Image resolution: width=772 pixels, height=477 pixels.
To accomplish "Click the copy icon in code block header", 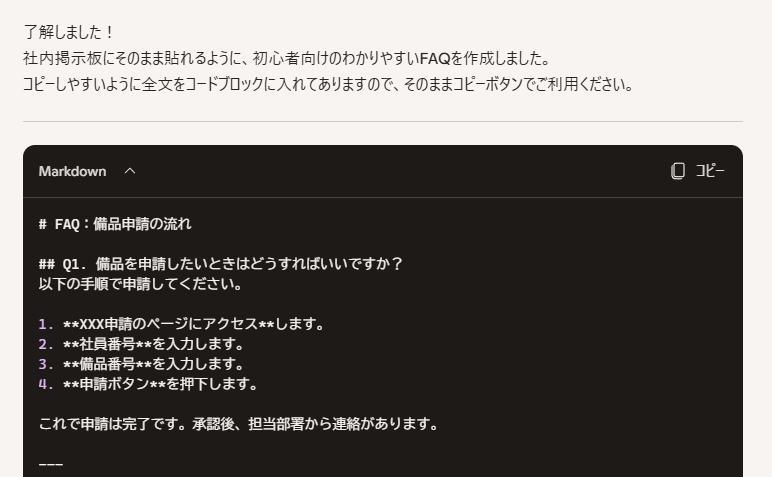I will pyautogui.click(x=678, y=171).
